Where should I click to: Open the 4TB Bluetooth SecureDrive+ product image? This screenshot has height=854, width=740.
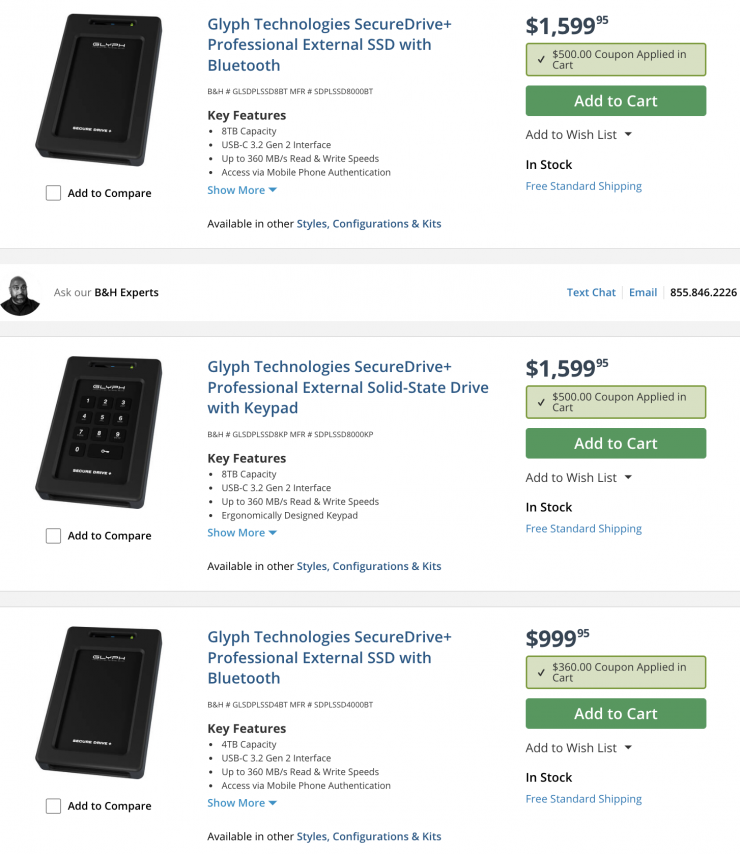[x=98, y=702]
